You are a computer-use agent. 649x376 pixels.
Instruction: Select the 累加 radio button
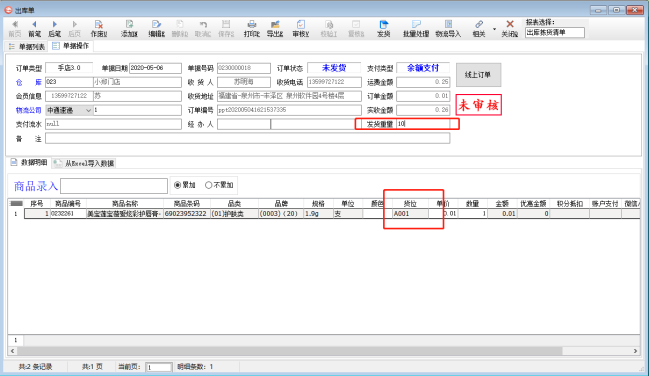tap(178, 185)
